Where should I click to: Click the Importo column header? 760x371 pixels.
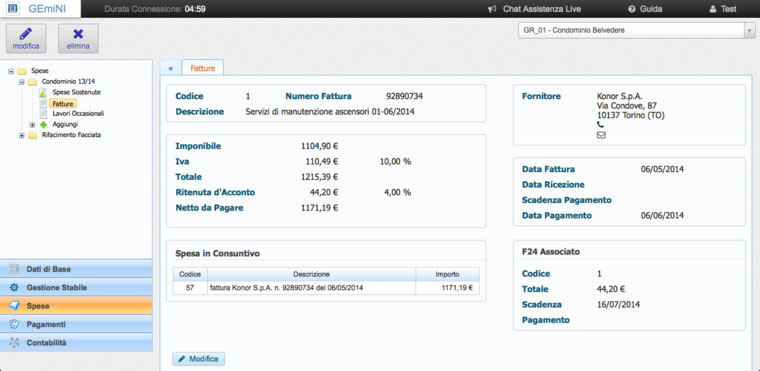(x=447, y=274)
